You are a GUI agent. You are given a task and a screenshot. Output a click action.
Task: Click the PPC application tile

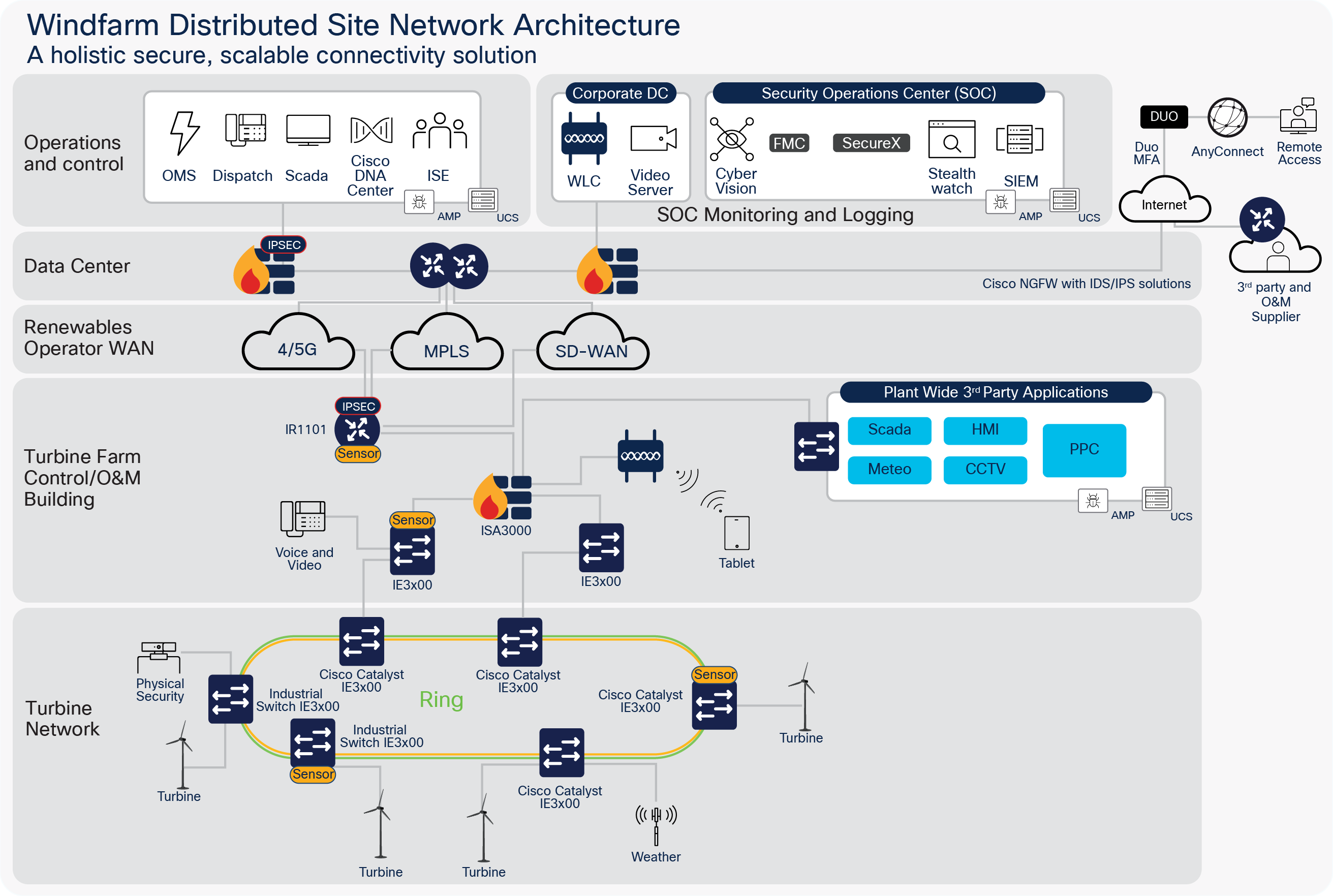pyautogui.click(x=1084, y=450)
